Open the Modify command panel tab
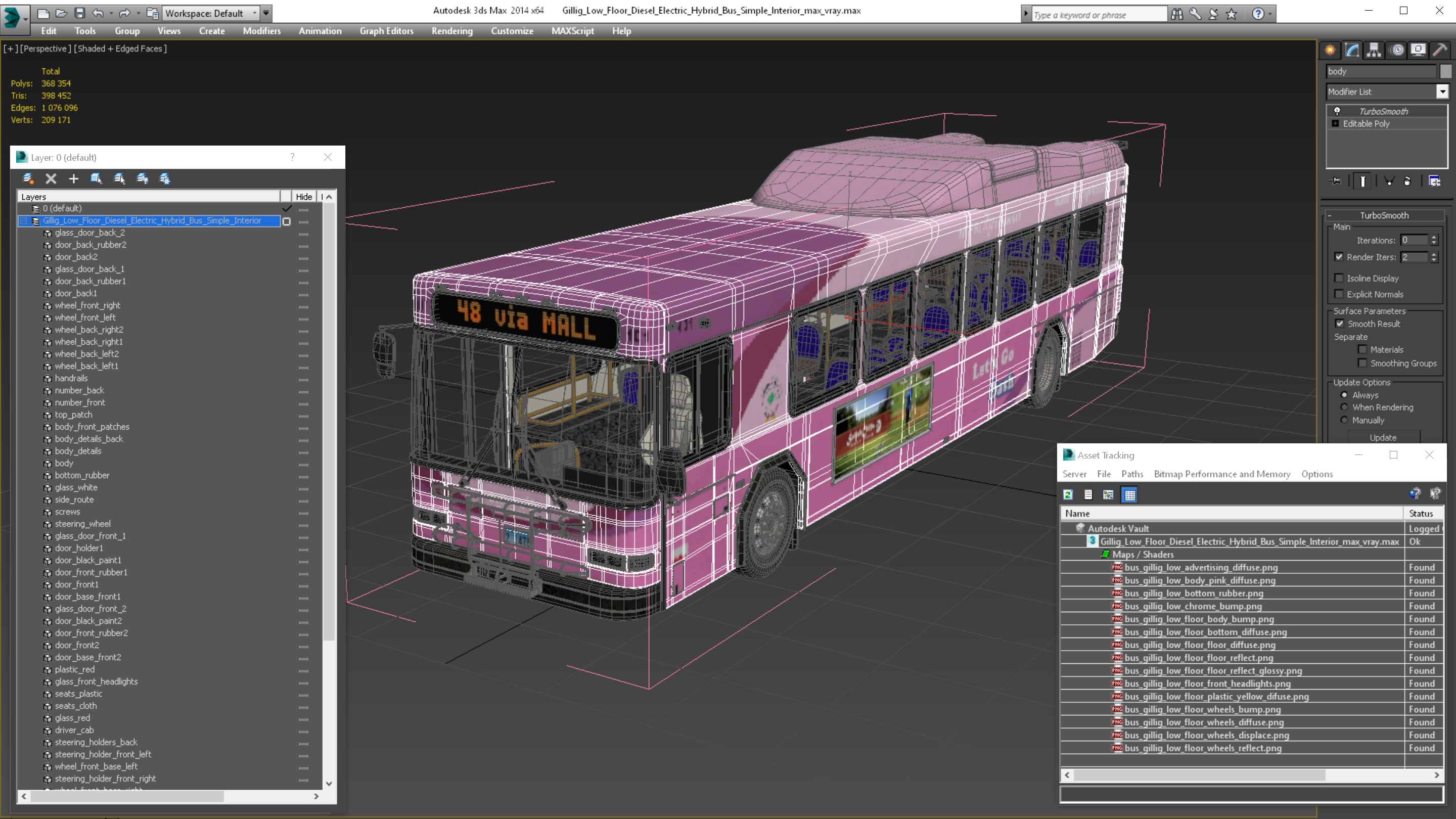1456x819 pixels. (1352, 51)
